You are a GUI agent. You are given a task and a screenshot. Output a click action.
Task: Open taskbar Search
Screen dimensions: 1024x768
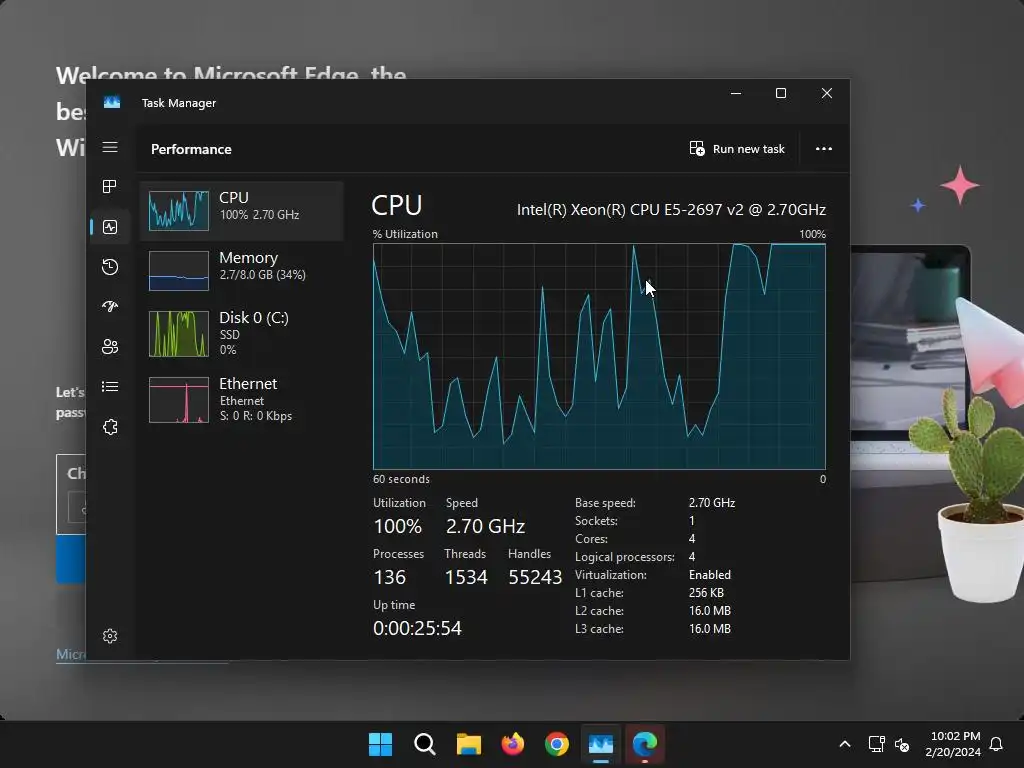tap(424, 744)
